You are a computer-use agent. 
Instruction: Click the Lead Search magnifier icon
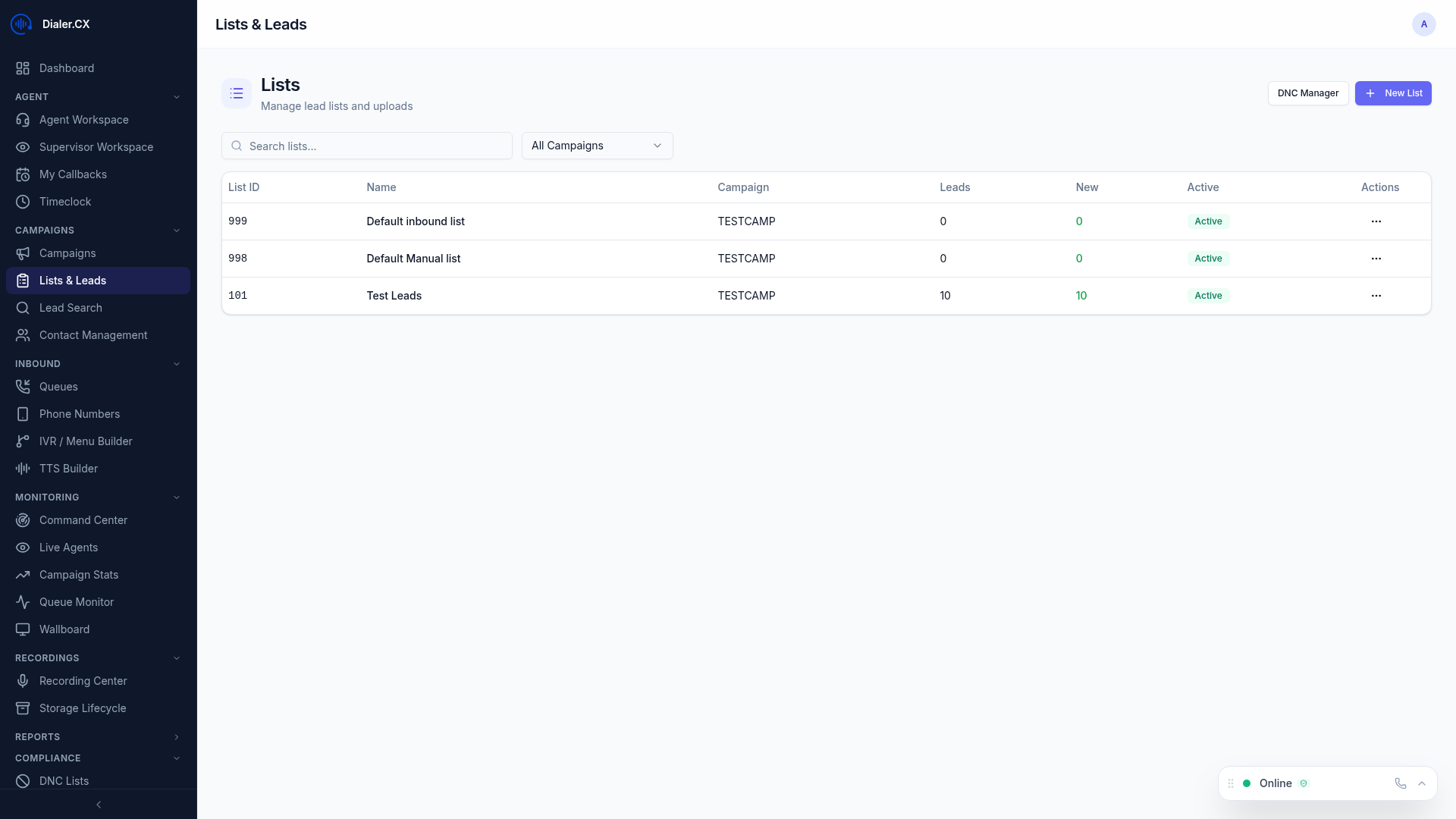[x=23, y=308]
